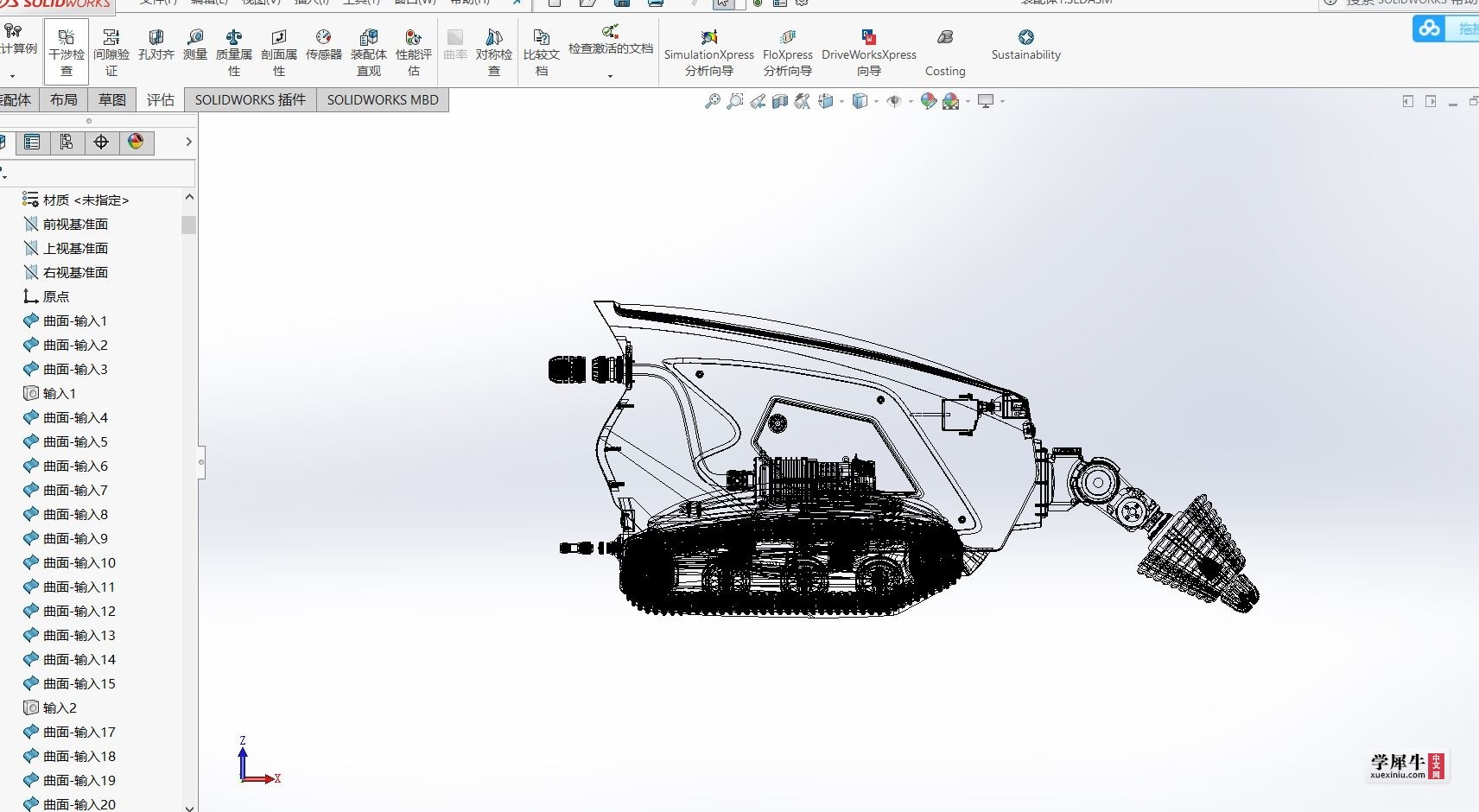Open DimXpertManager crosshair tab icon
Viewport: 1479px width, 812px height.
(101, 143)
